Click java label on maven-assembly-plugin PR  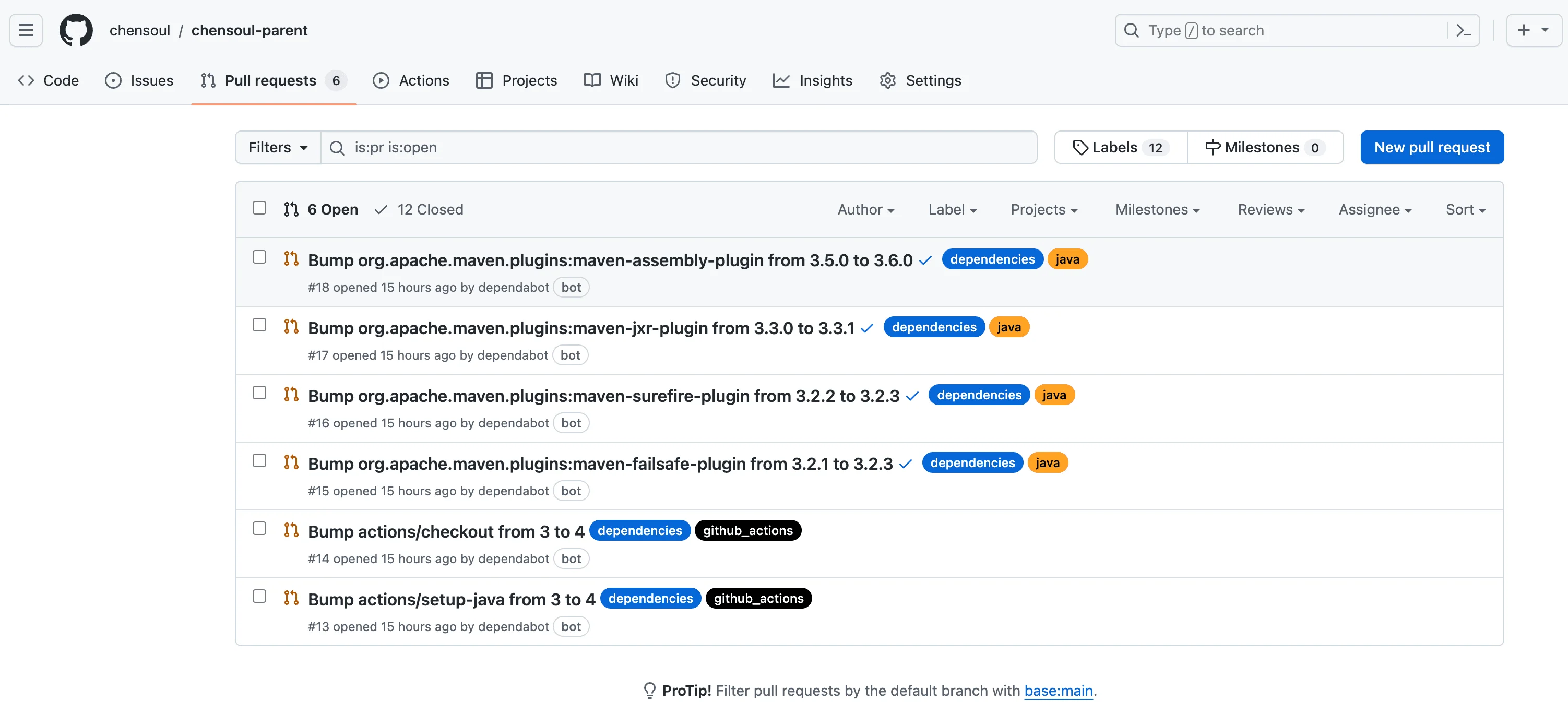pyautogui.click(x=1067, y=259)
